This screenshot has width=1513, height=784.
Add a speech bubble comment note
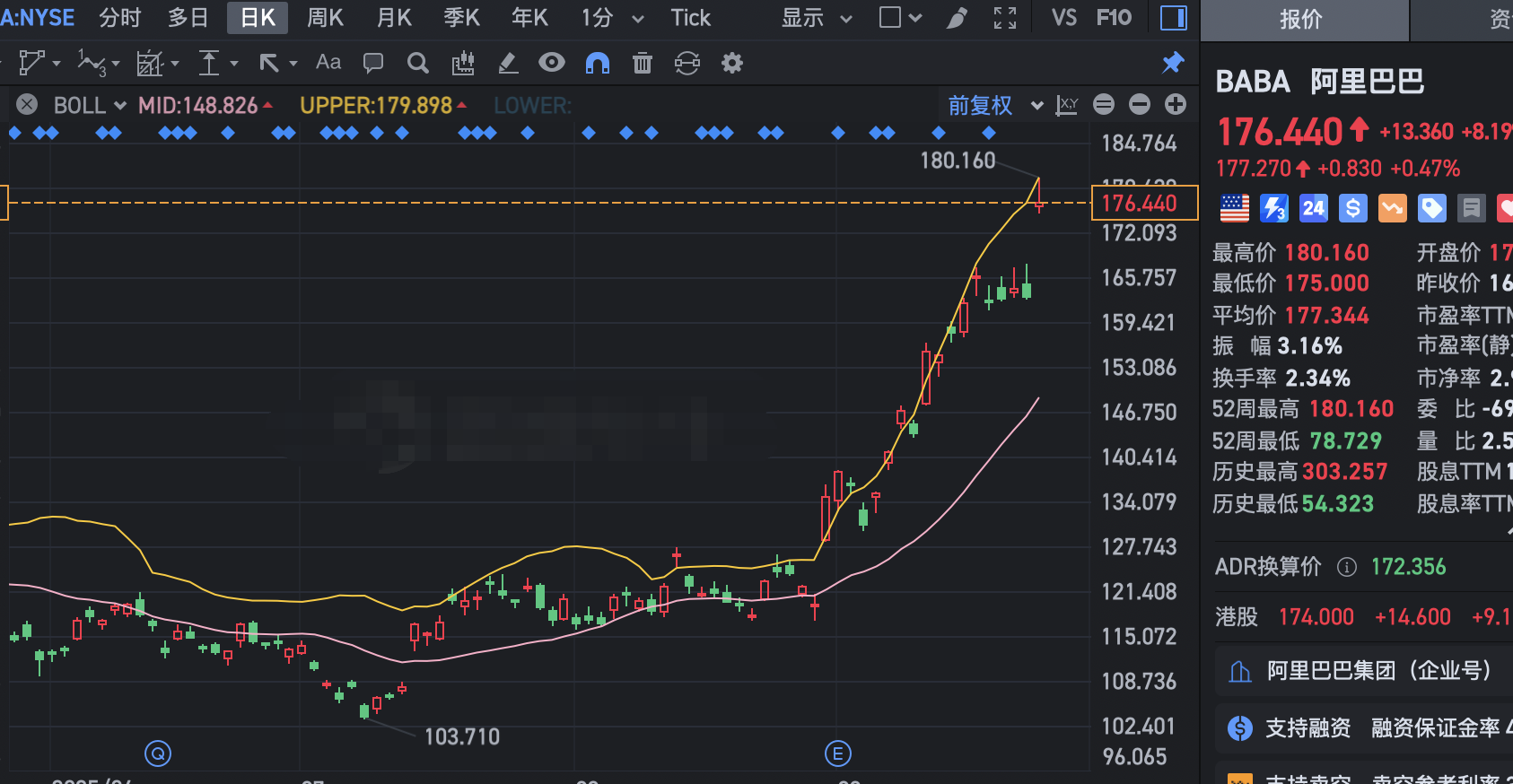[373, 63]
